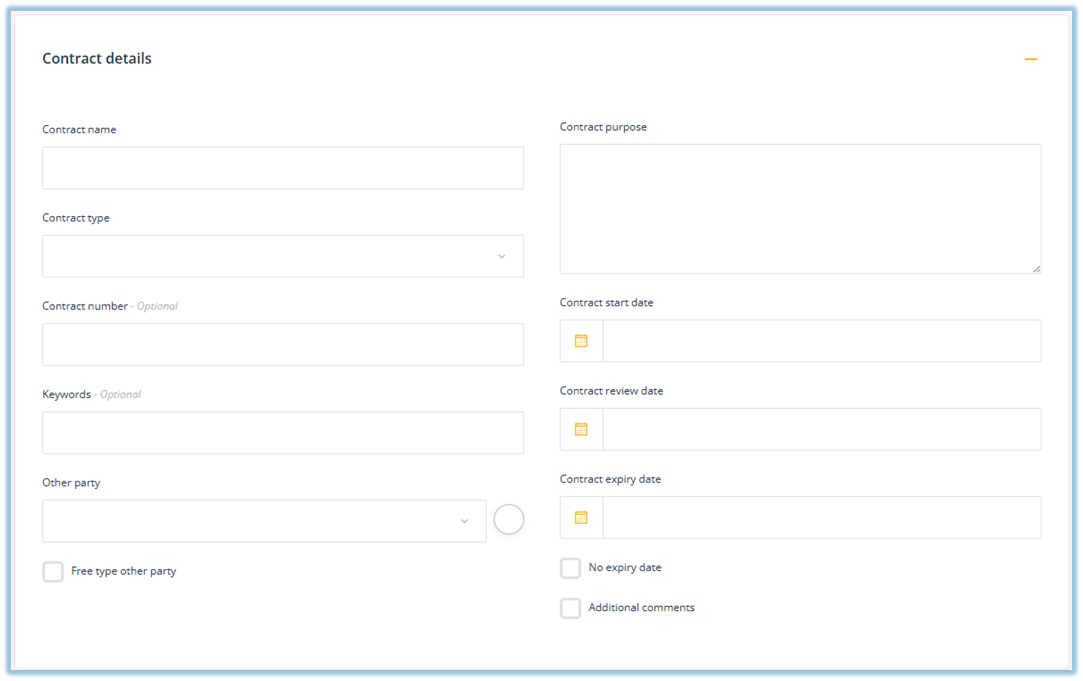1083x681 pixels.
Task: Click into the Contract name field
Action: coord(283,168)
